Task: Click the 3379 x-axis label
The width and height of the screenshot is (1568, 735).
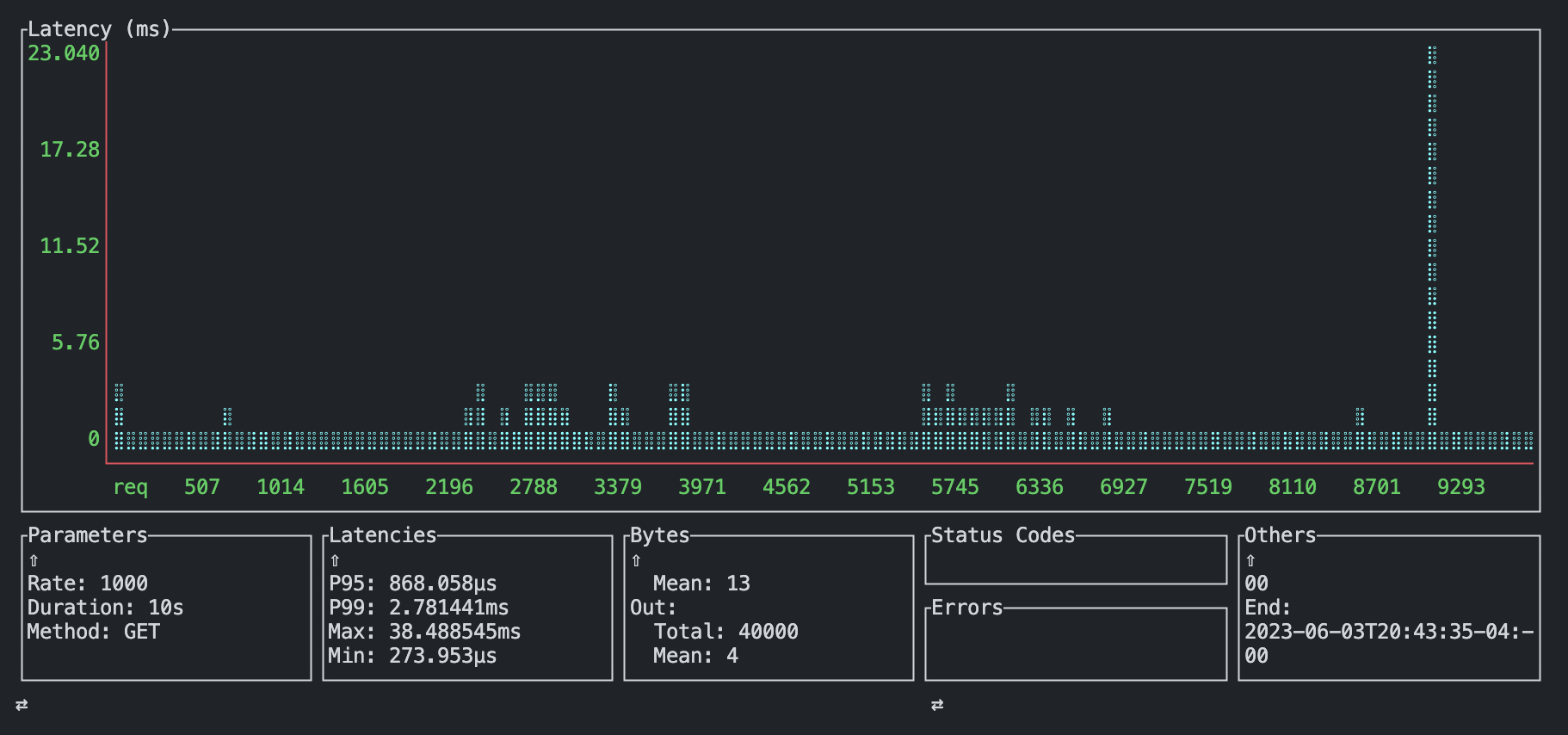Action: pyautogui.click(x=618, y=487)
